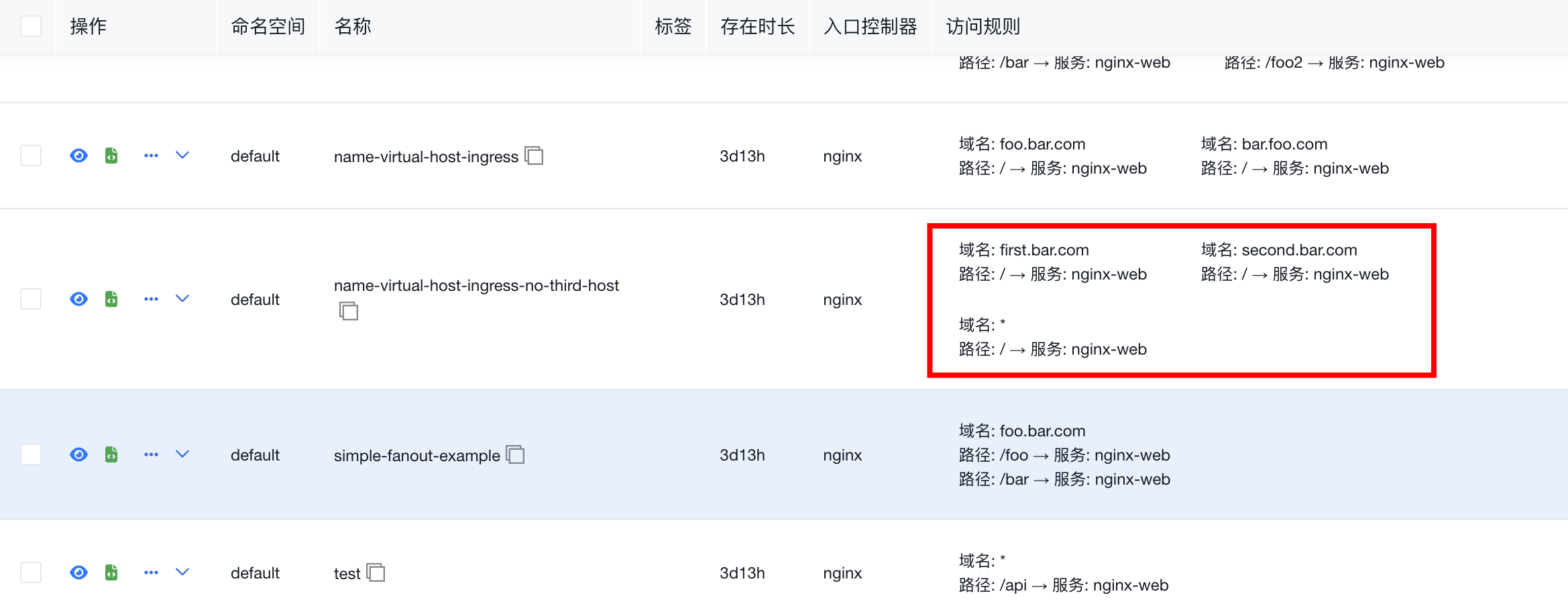
Task: Open the name-virtual-host-ingress name link
Action: pos(426,156)
